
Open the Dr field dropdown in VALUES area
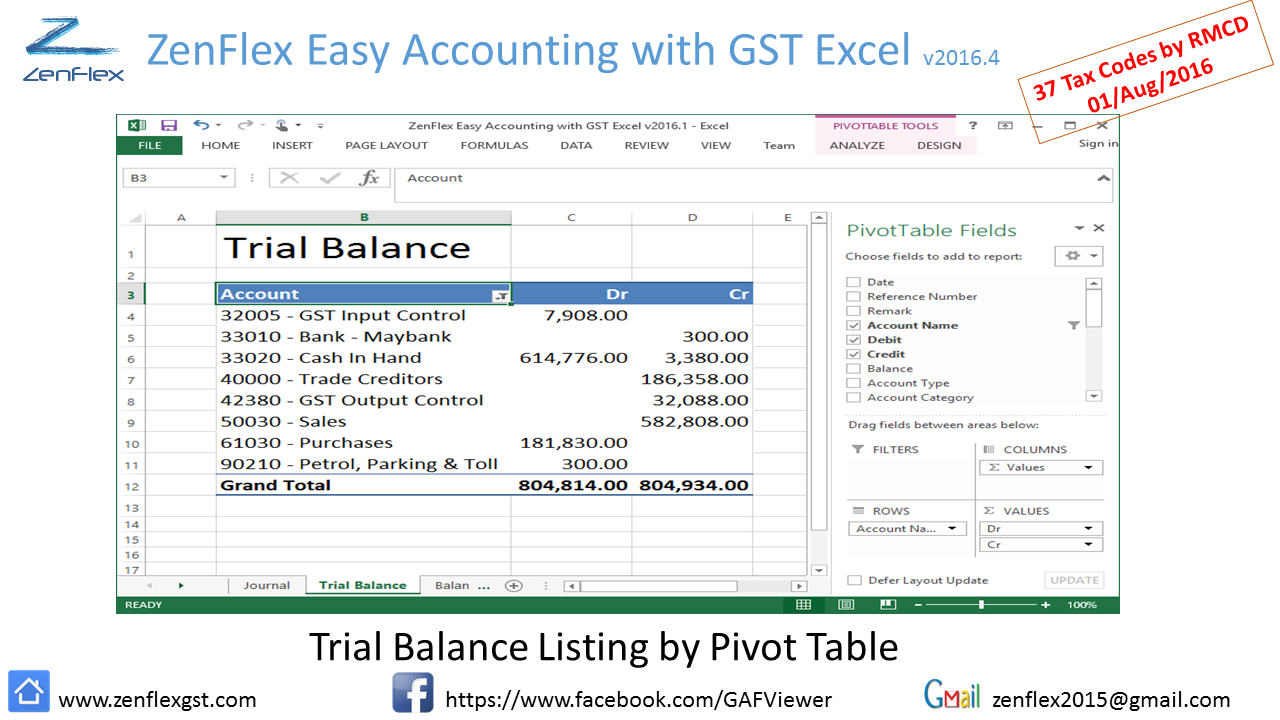(x=1088, y=529)
